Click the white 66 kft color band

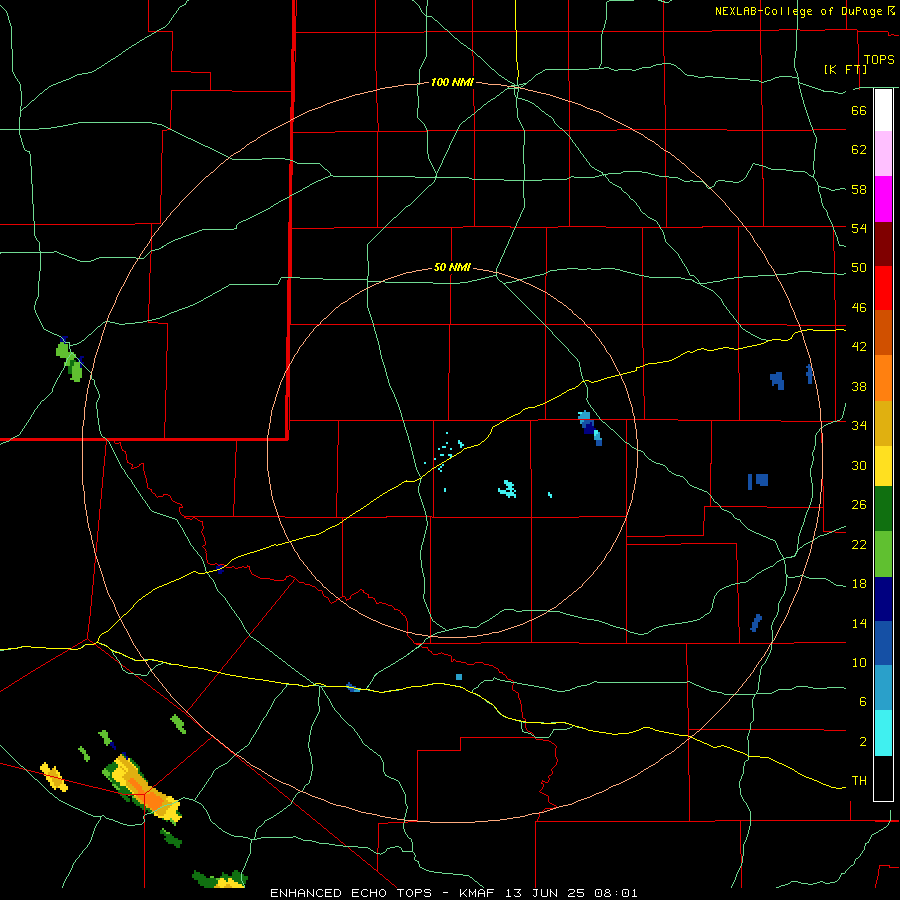pos(883,110)
